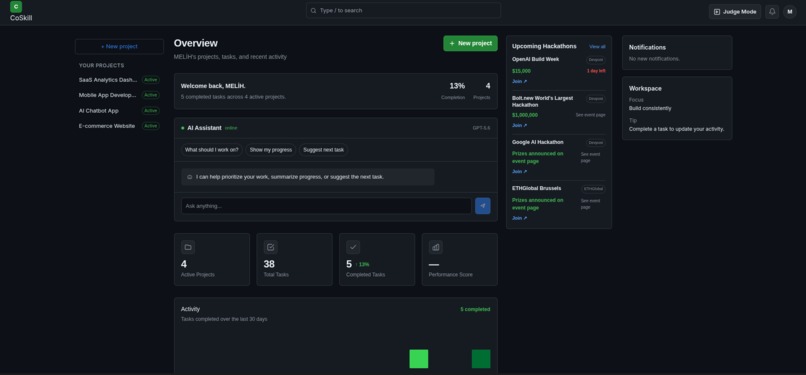Viewport: 806px width, 375px height.
Task: Click the sidebar + New project button
Action: pos(119,46)
